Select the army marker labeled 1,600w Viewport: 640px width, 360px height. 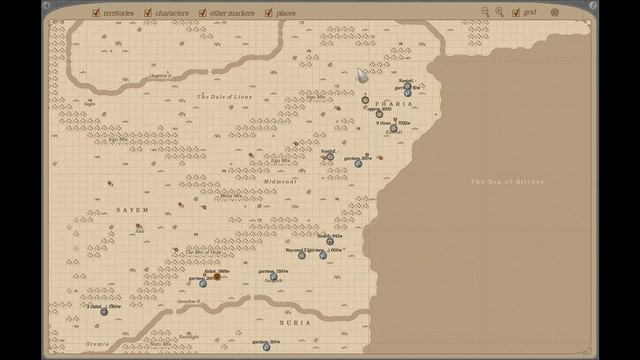323,256
